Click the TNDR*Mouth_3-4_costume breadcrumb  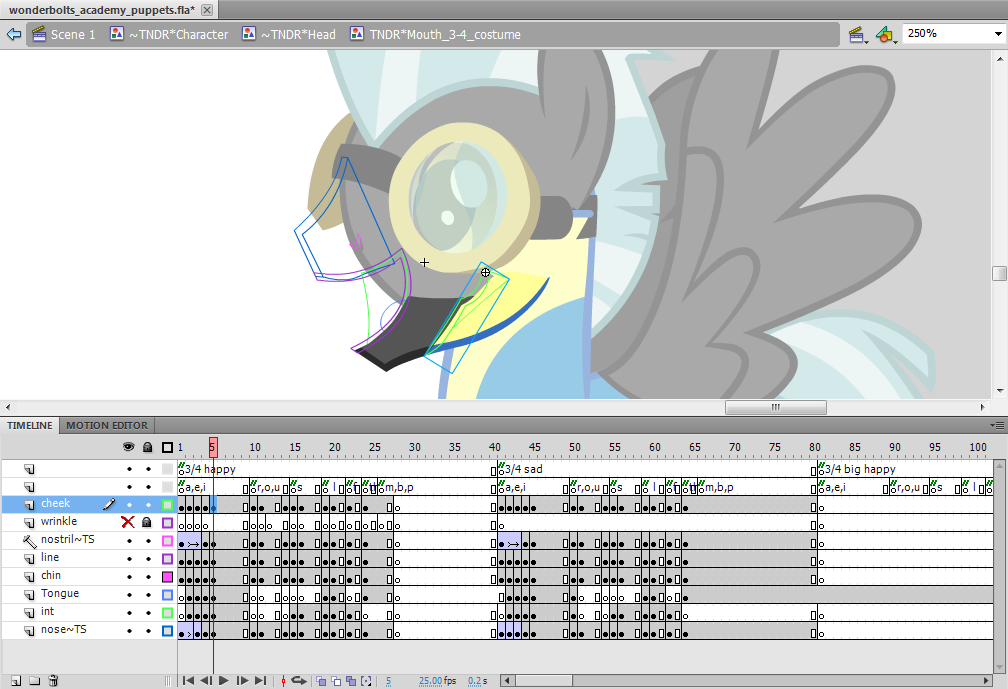pos(435,35)
